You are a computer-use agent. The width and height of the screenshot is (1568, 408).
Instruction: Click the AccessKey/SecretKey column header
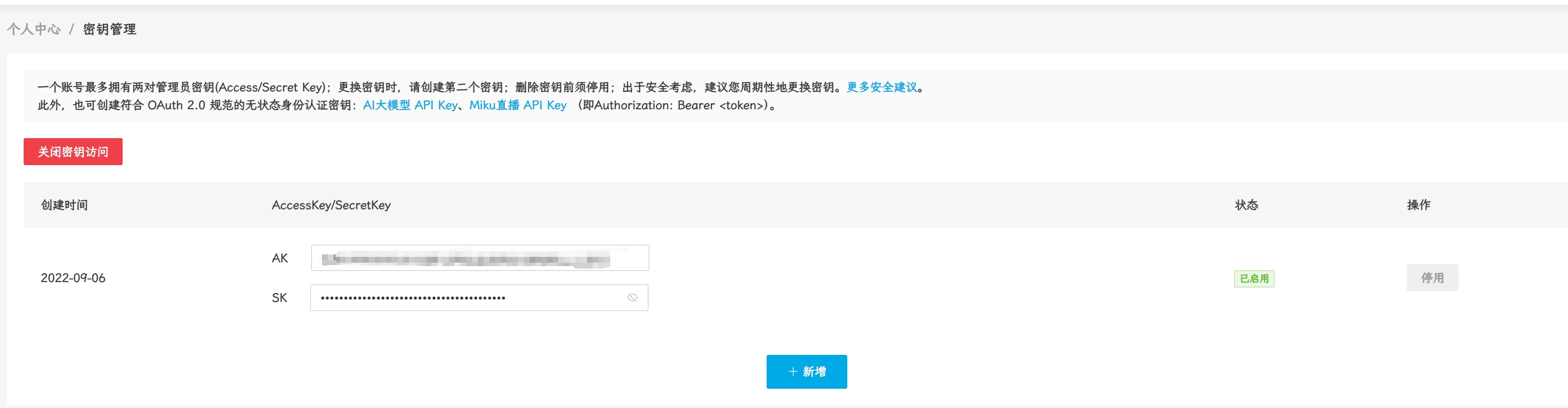pyautogui.click(x=331, y=205)
